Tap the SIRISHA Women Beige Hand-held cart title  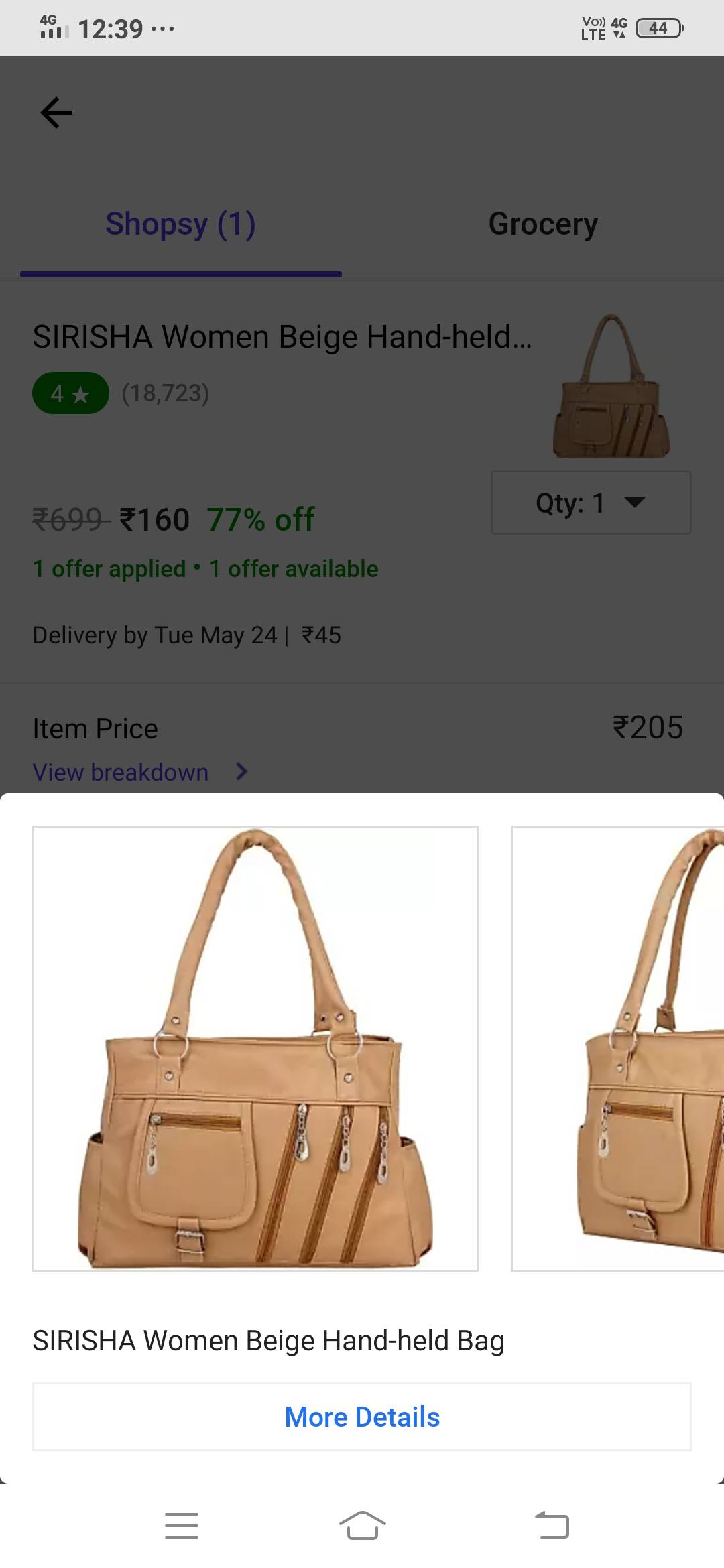(x=282, y=336)
